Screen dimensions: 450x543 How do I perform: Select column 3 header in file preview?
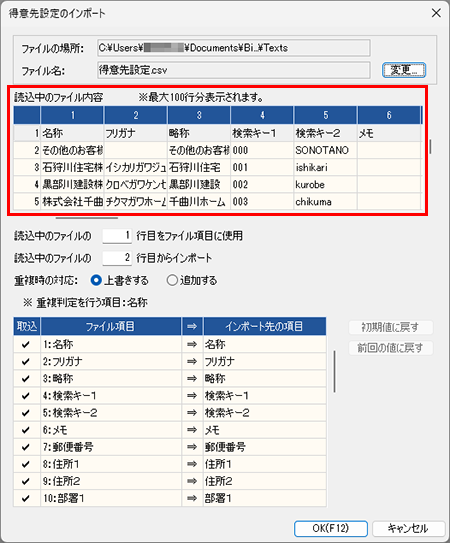point(199,115)
